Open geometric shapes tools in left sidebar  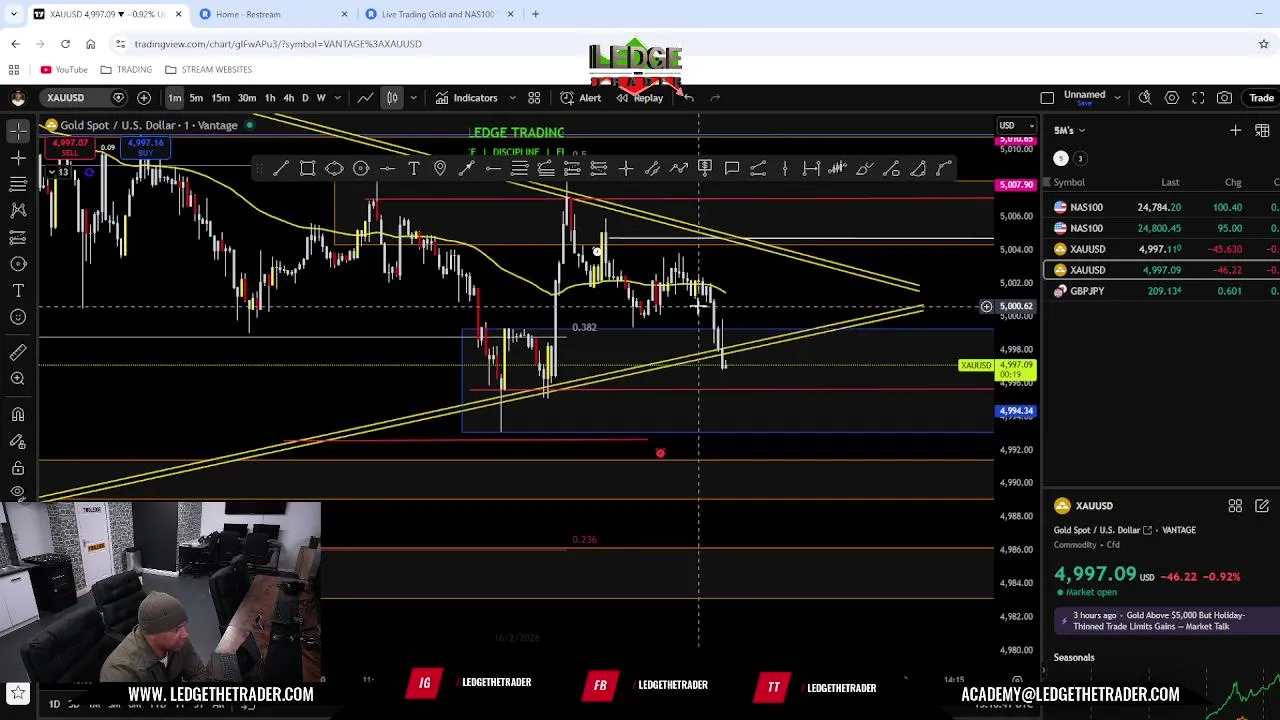(18, 264)
